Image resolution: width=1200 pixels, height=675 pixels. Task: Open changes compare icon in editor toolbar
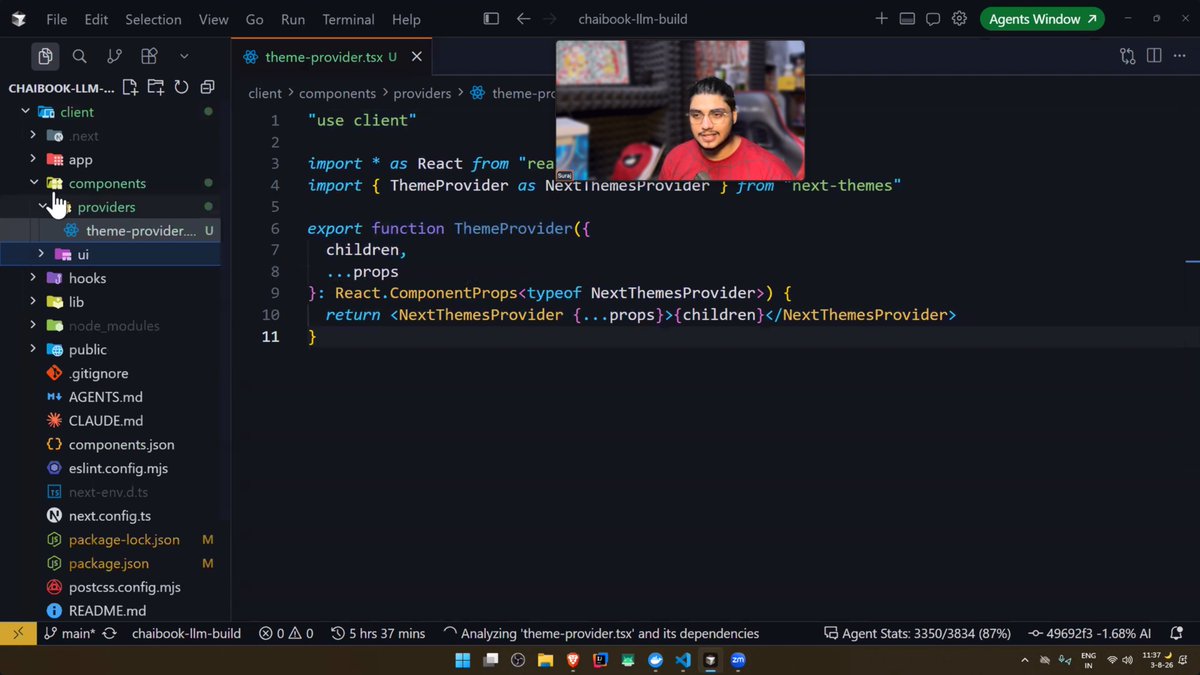1127,57
